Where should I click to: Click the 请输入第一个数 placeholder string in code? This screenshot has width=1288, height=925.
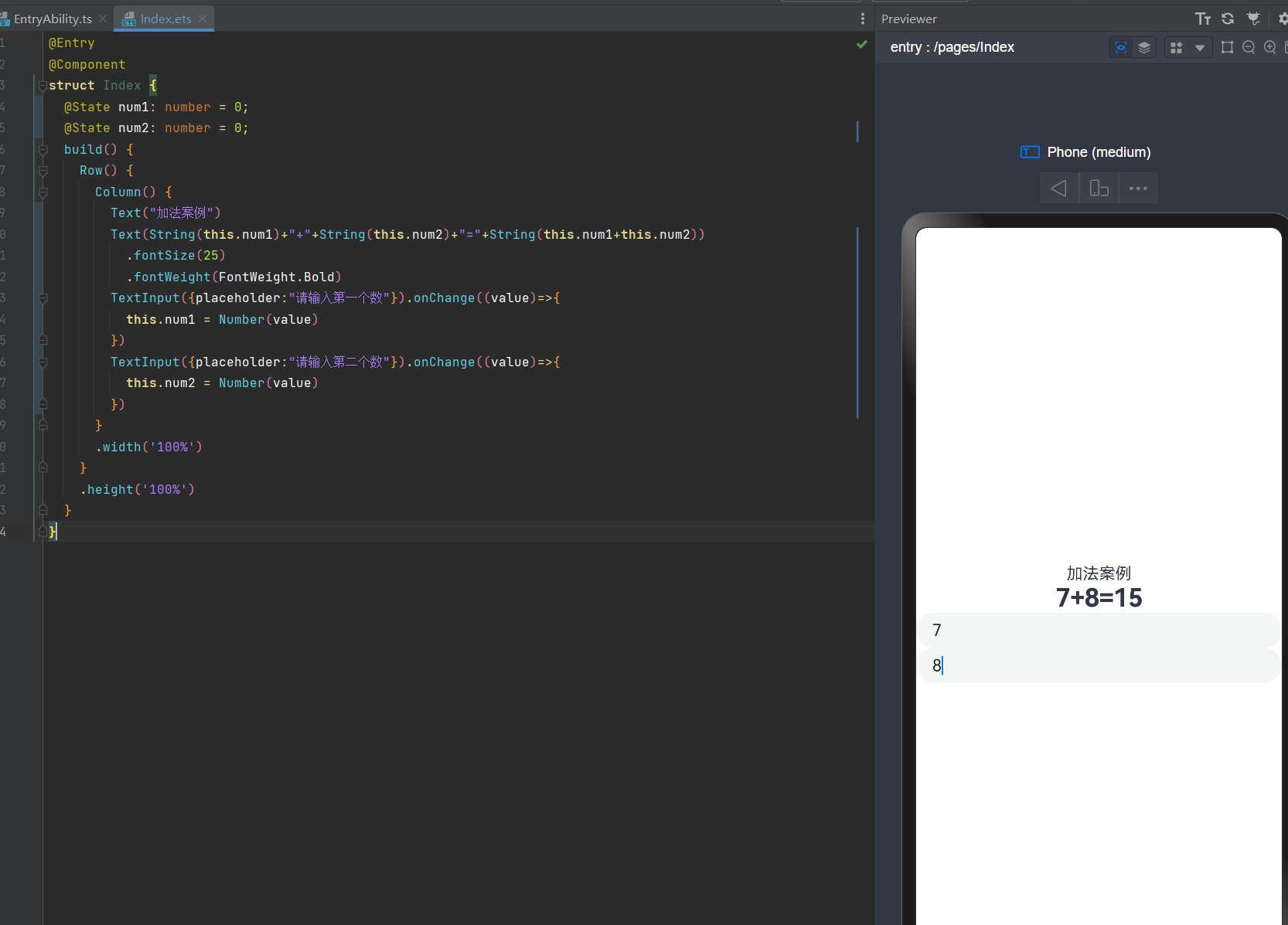339,298
